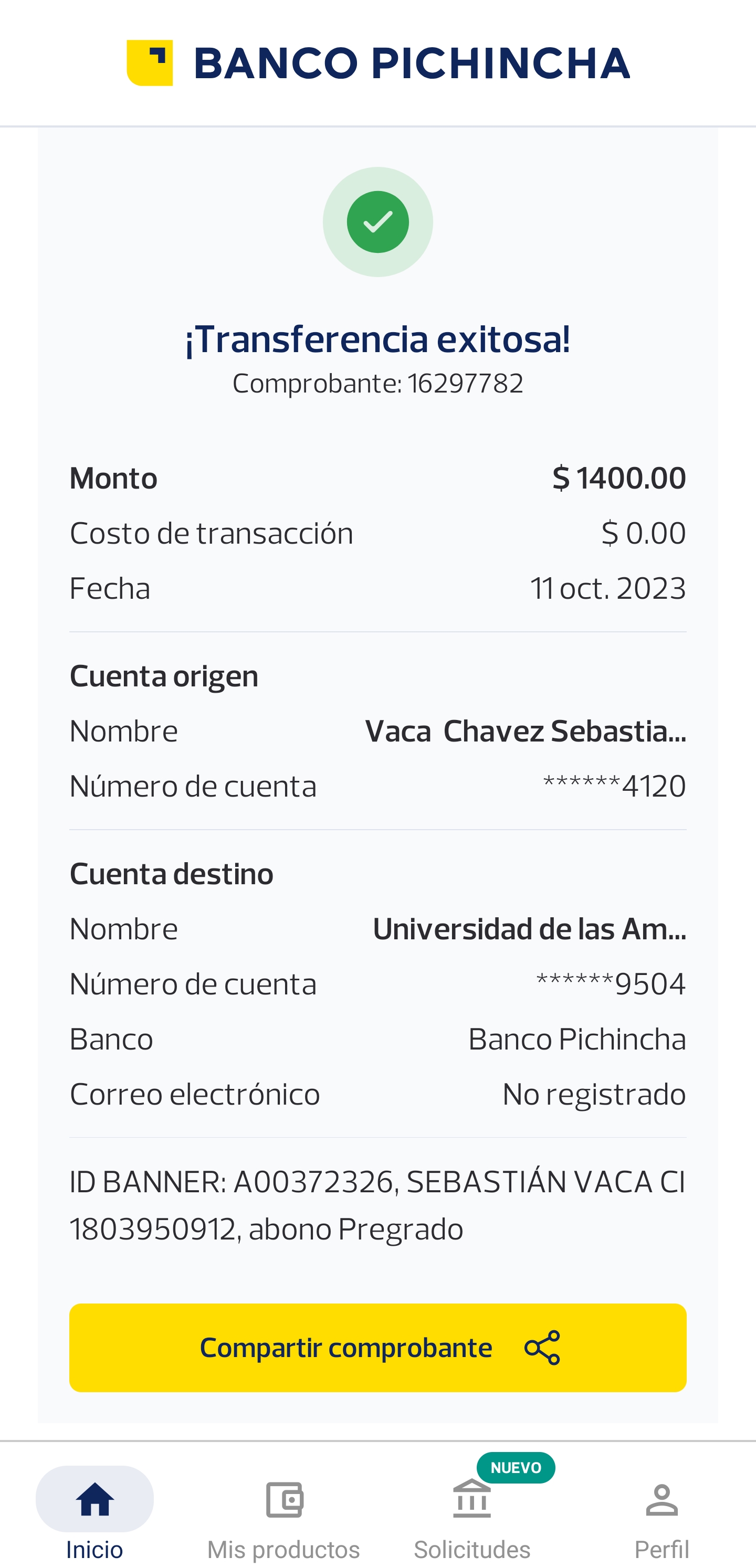Tap the ID BANNER description text
The width and height of the screenshot is (756, 1568).
[377, 1205]
